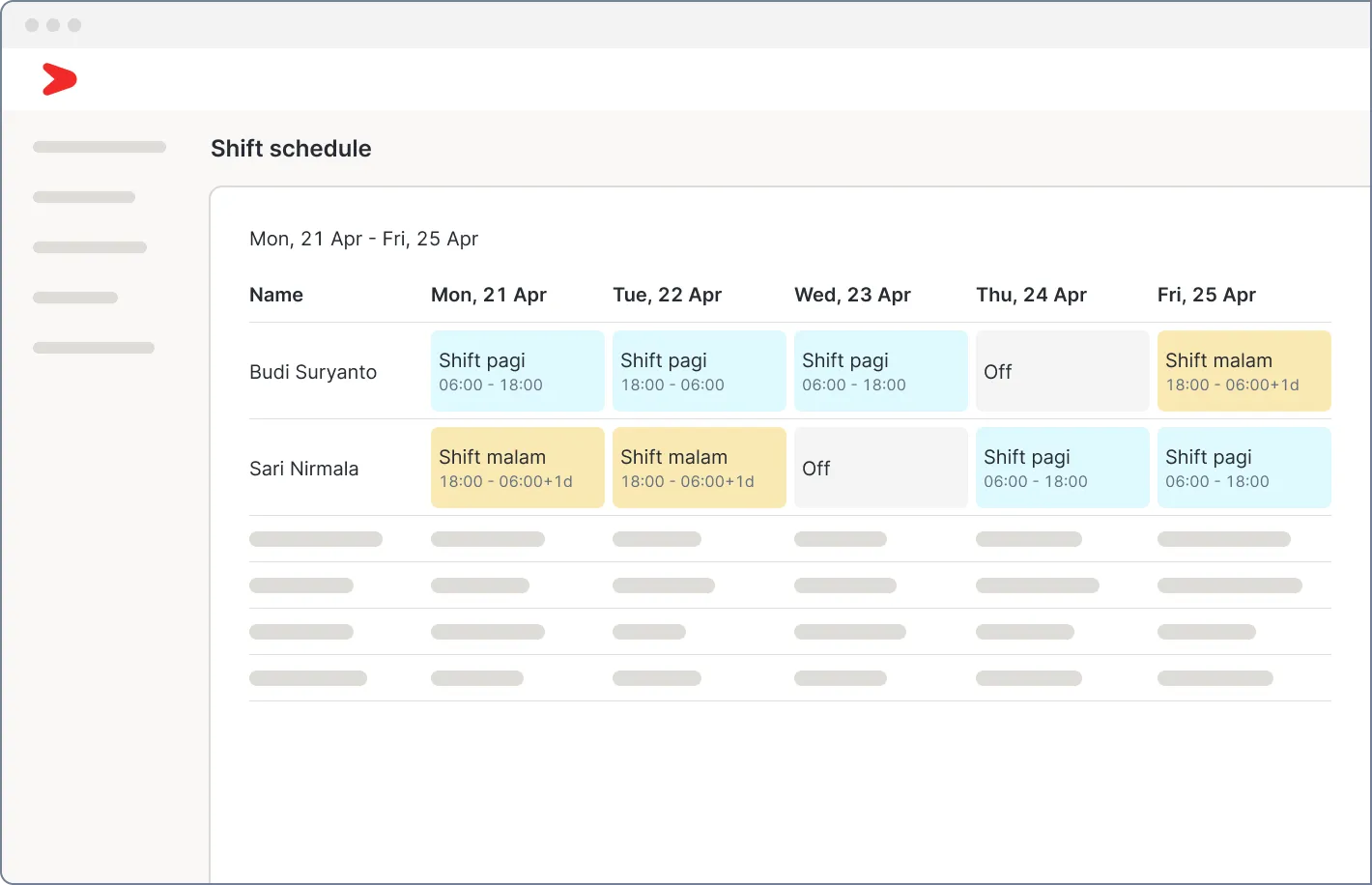Click the red arrow logo icon

tap(59, 78)
